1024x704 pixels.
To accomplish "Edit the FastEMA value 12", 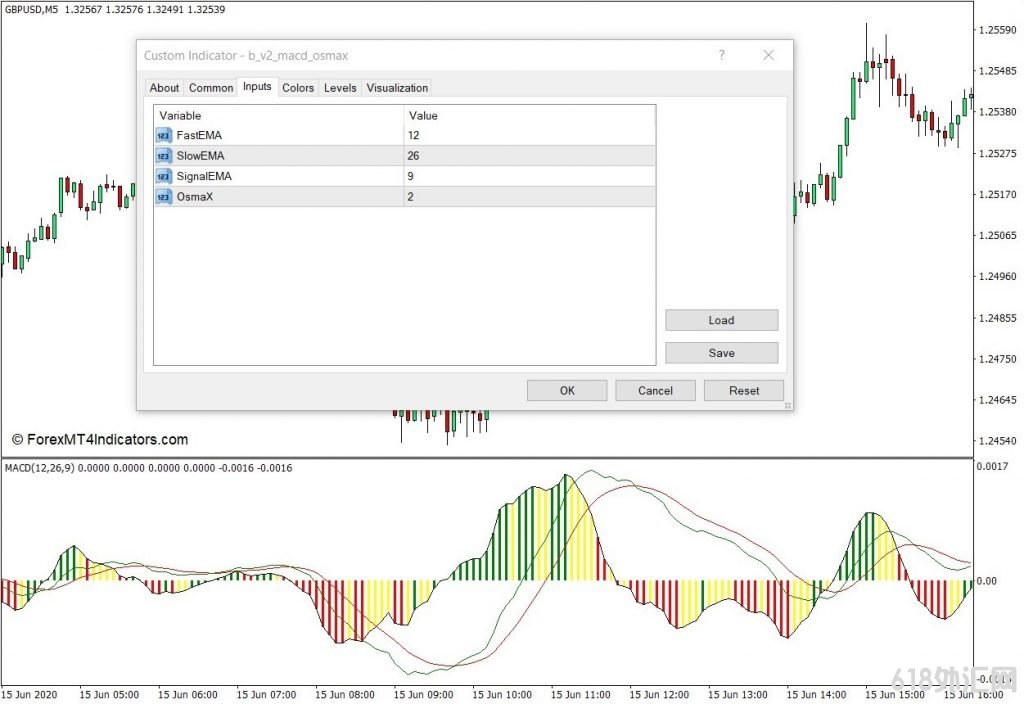I will click(x=530, y=135).
